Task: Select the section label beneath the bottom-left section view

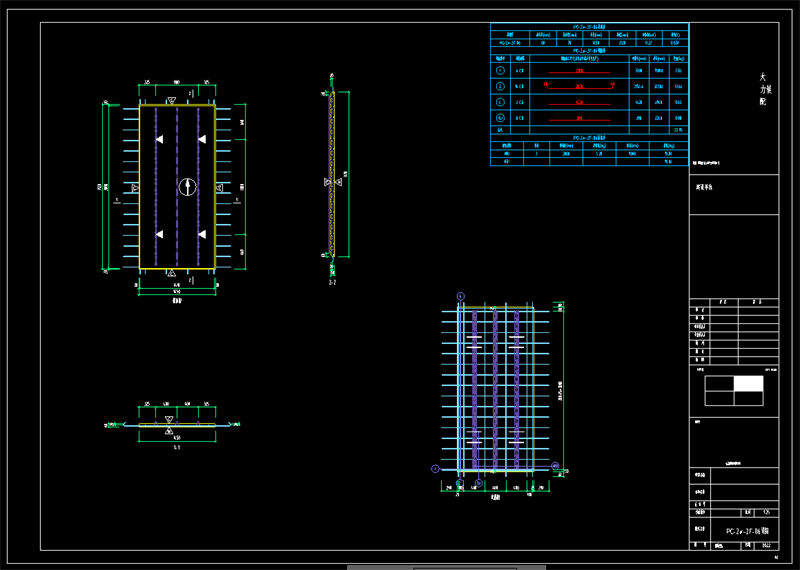Action: 177,448
